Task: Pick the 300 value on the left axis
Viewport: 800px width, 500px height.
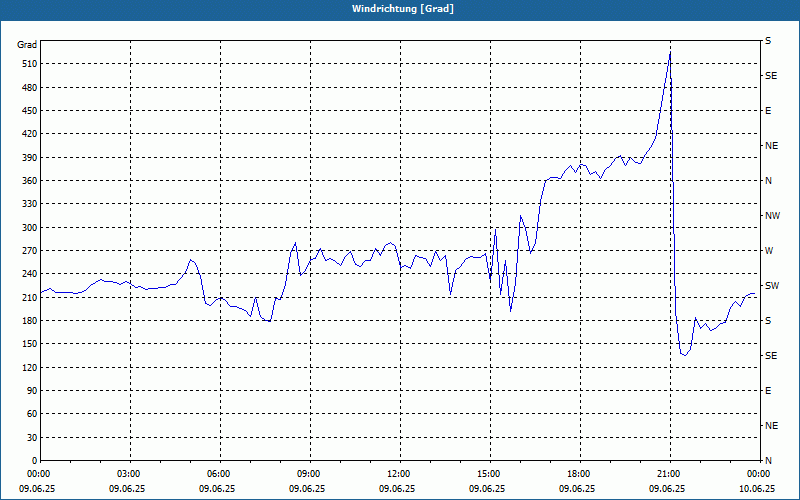Action: (x=30, y=228)
